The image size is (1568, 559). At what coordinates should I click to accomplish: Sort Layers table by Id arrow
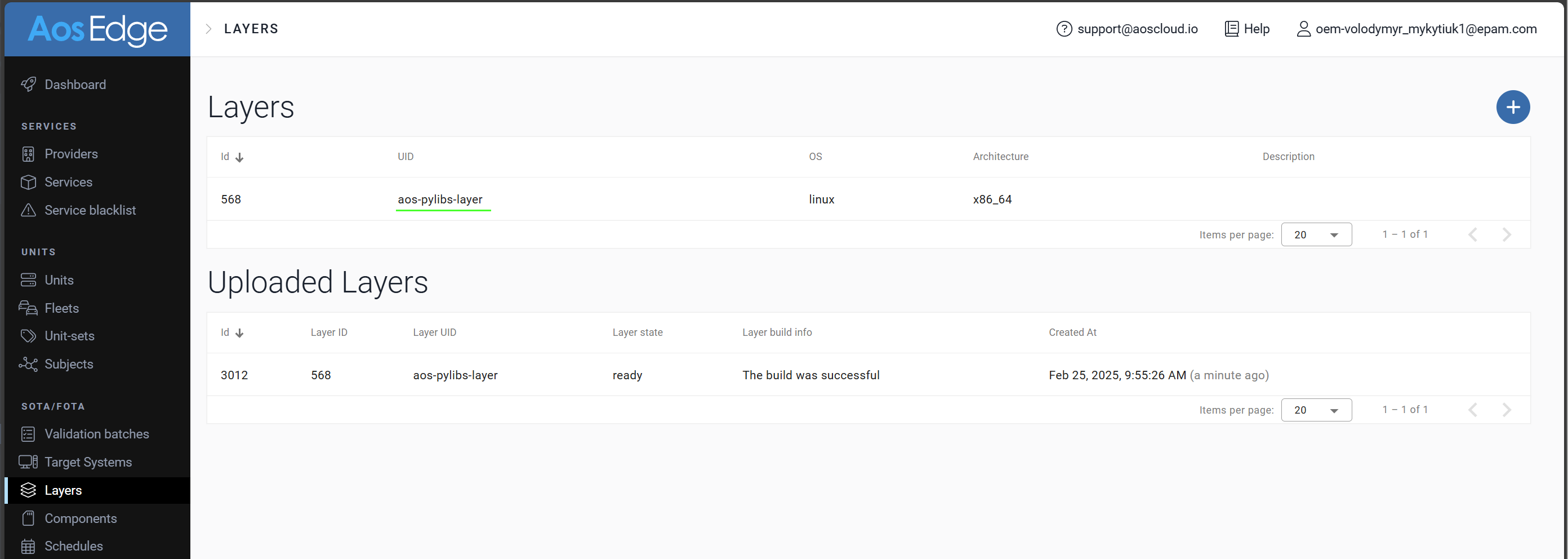(239, 157)
